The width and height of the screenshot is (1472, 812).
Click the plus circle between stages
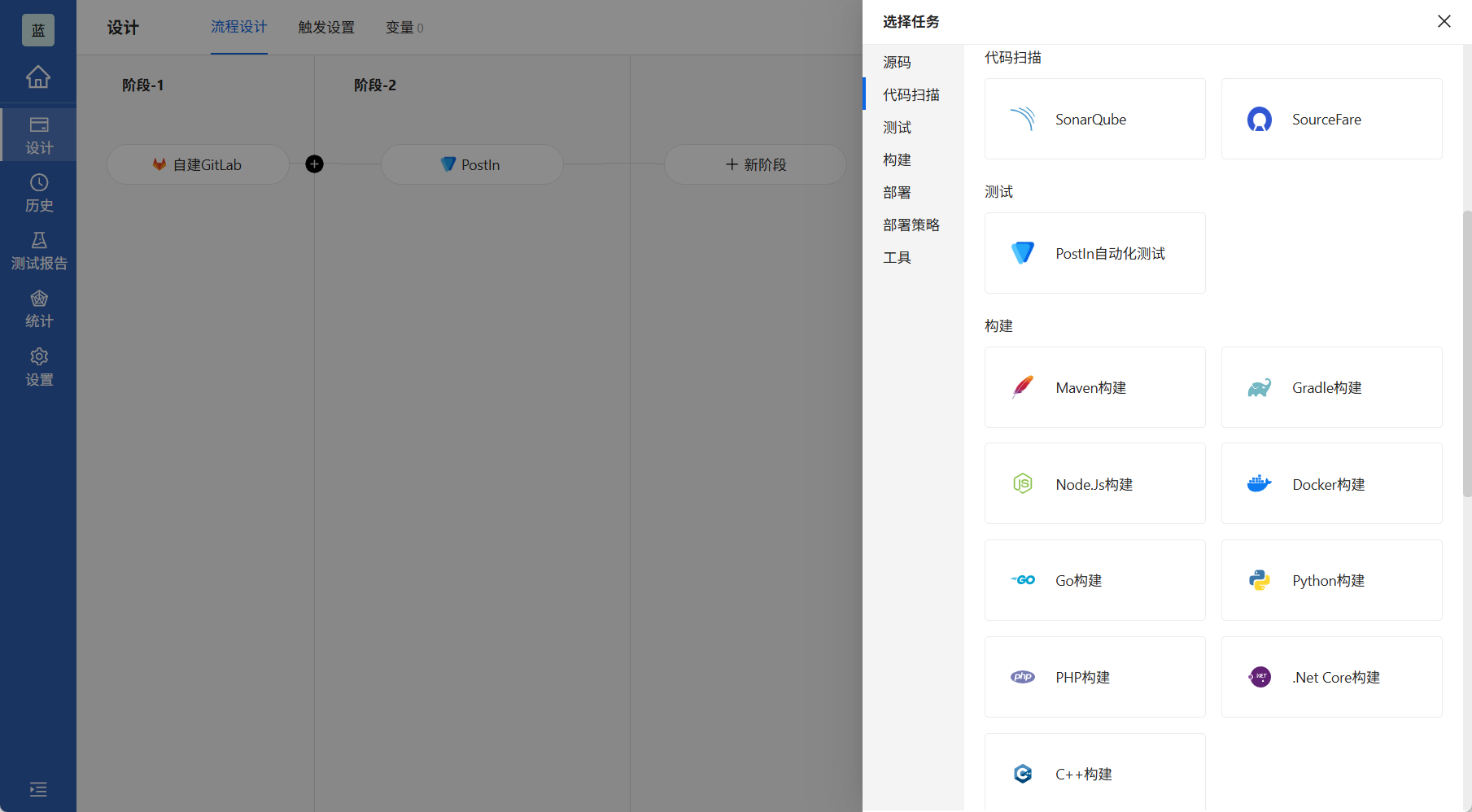click(314, 164)
